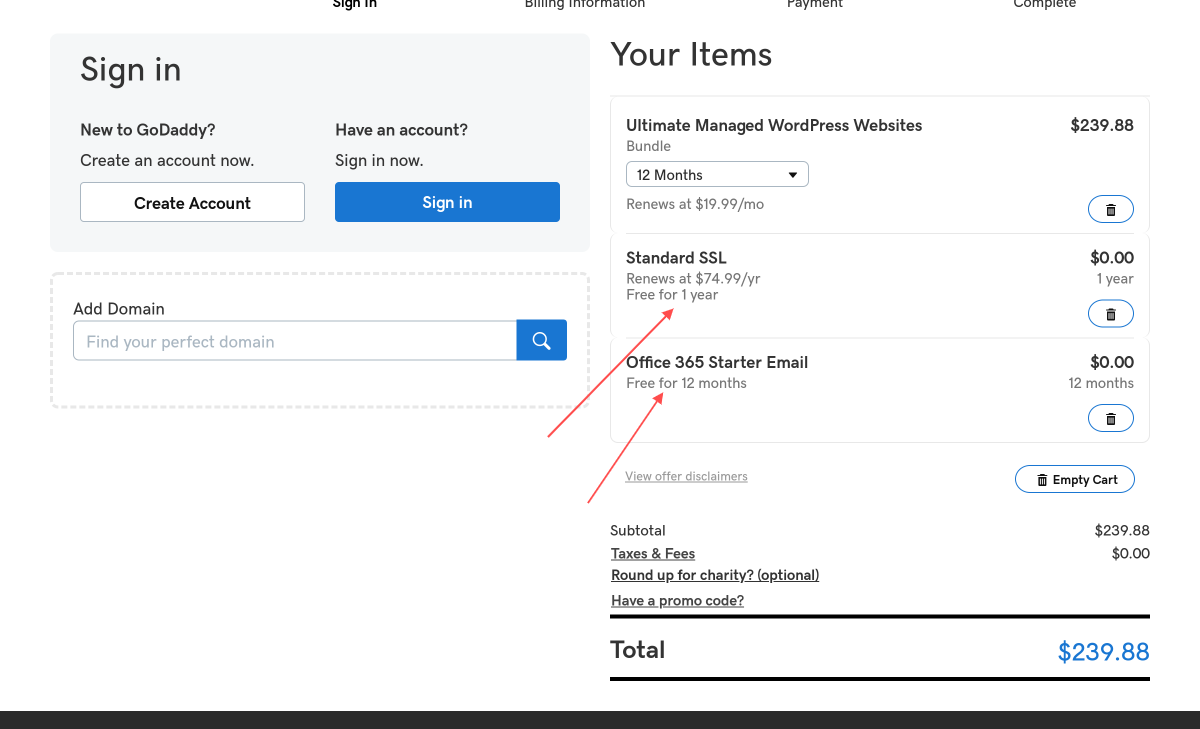Empty the entire cart
Viewport: 1200px width, 729px height.
tap(1075, 479)
